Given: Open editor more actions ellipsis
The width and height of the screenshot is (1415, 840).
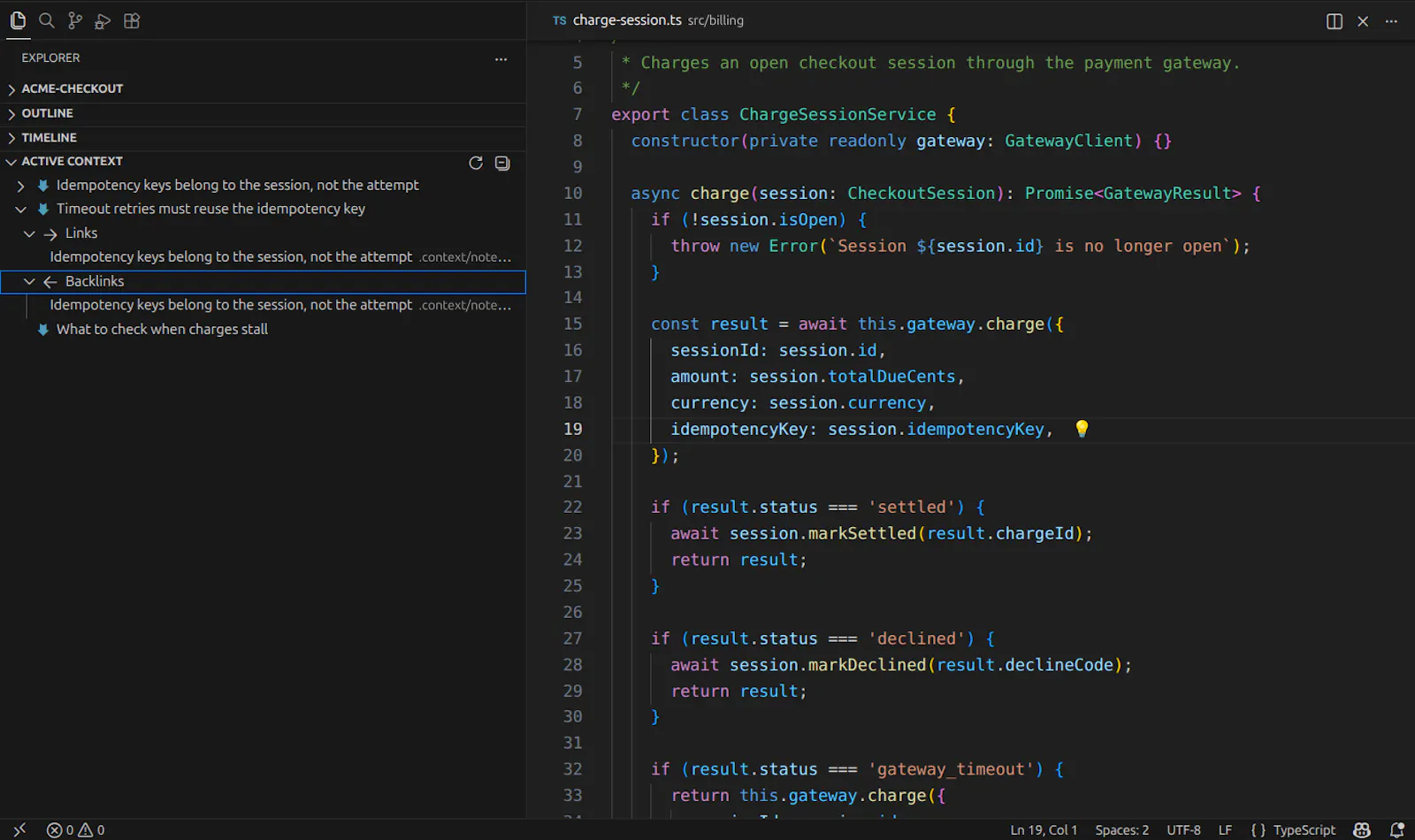Looking at the screenshot, I should (1391, 21).
